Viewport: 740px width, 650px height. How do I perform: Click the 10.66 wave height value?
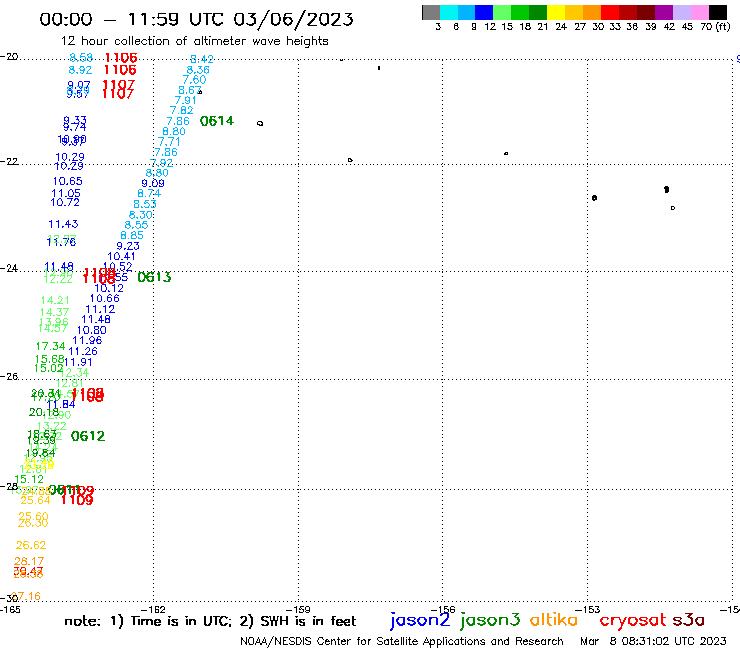coord(105,298)
